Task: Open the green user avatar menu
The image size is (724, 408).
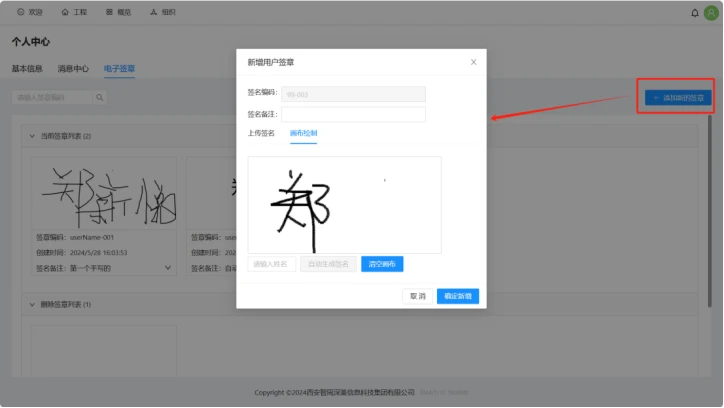Action: click(x=711, y=13)
